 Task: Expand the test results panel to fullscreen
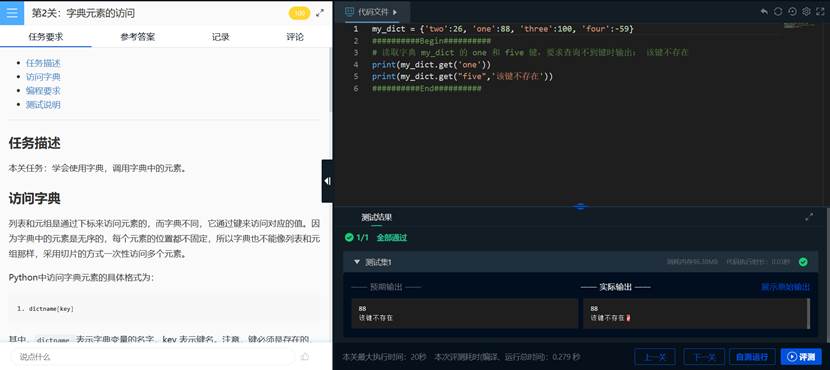click(809, 217)
